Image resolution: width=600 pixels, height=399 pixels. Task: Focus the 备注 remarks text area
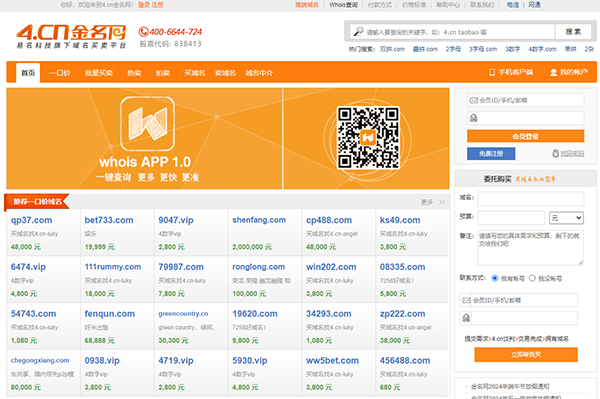coord(530,248)
